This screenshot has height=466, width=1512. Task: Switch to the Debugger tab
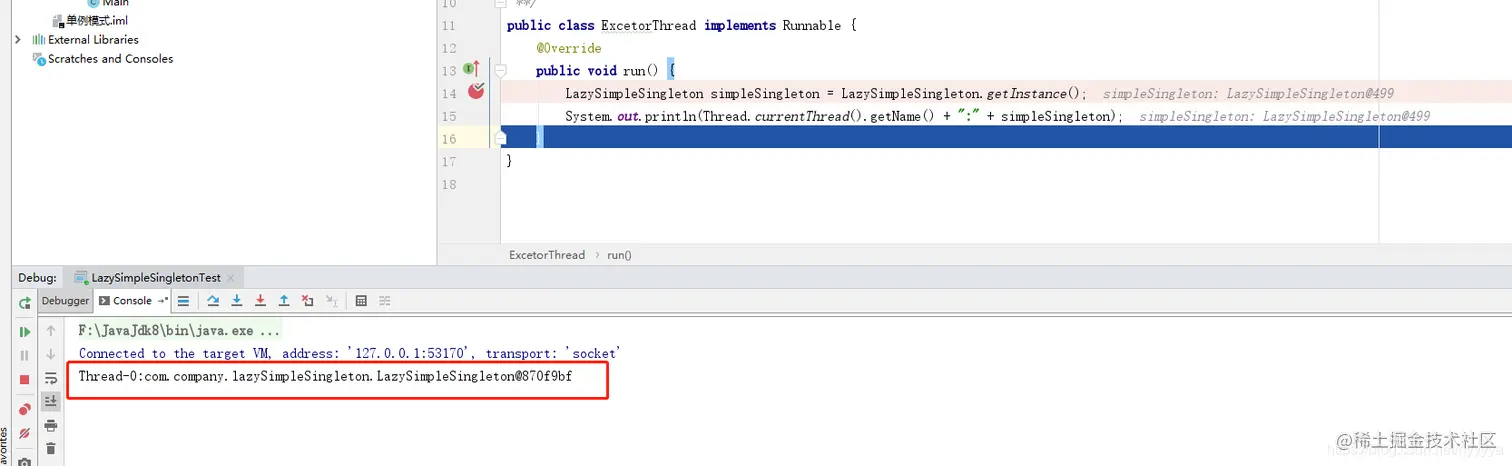click(65, 300)
